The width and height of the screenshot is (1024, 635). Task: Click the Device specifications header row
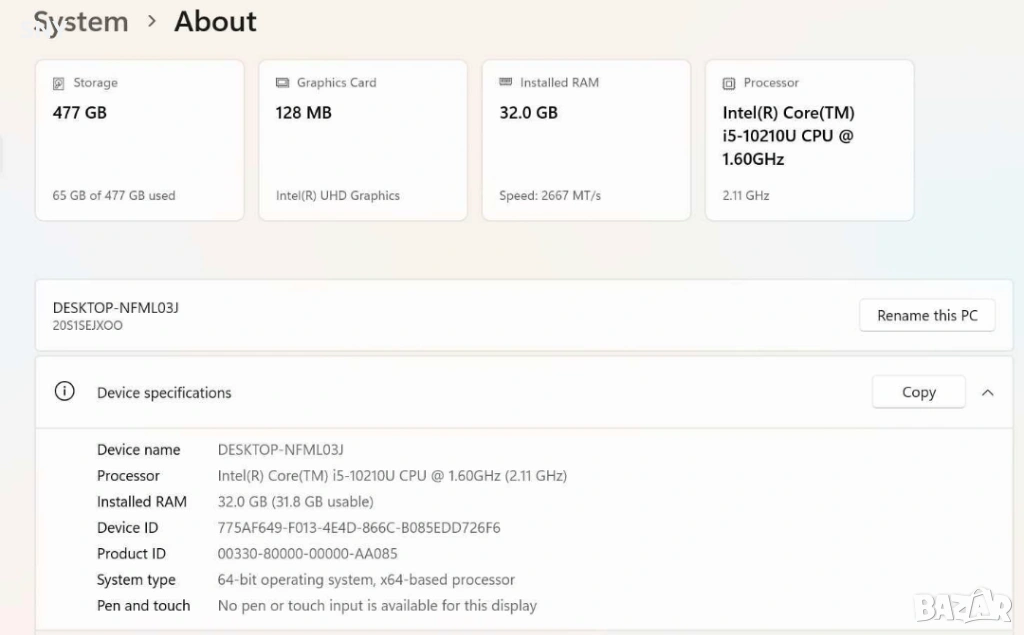pos(450,393)
